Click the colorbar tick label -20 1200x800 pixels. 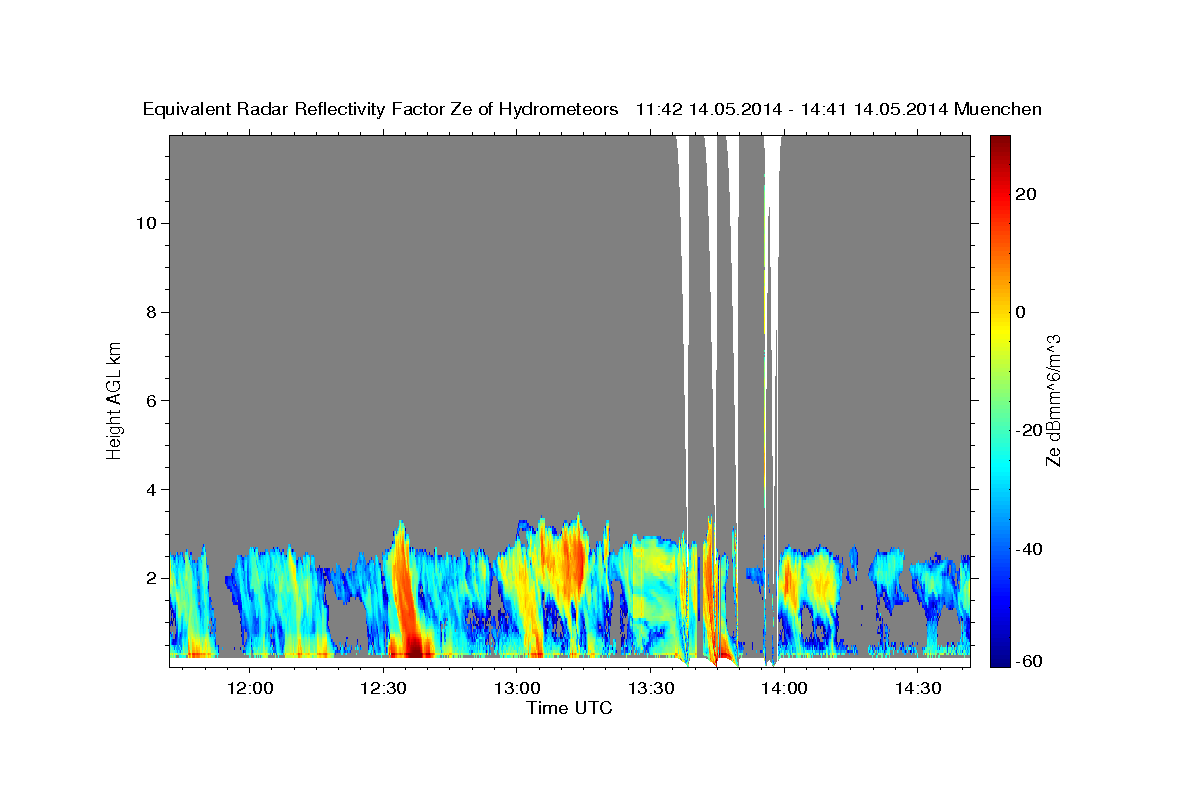point(1027,430)
